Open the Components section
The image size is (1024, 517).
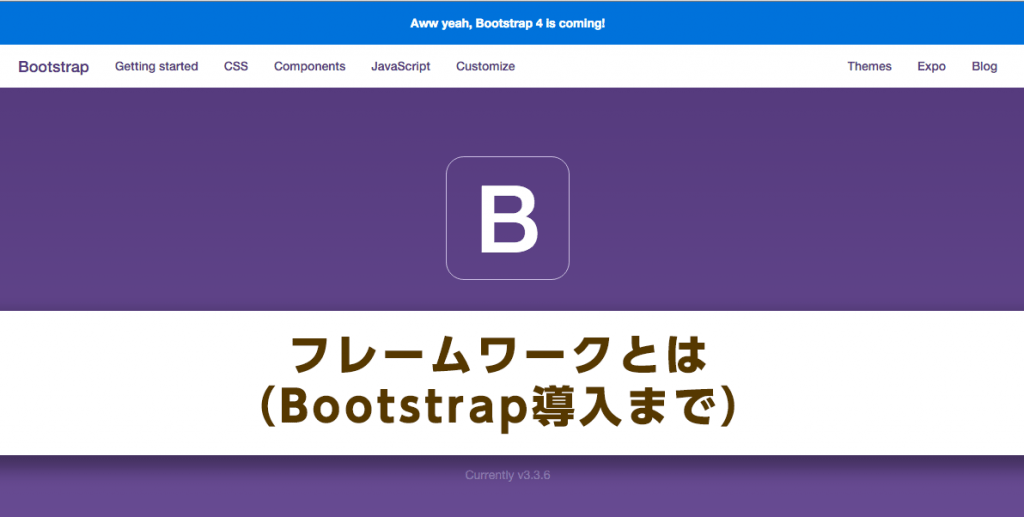310,67
